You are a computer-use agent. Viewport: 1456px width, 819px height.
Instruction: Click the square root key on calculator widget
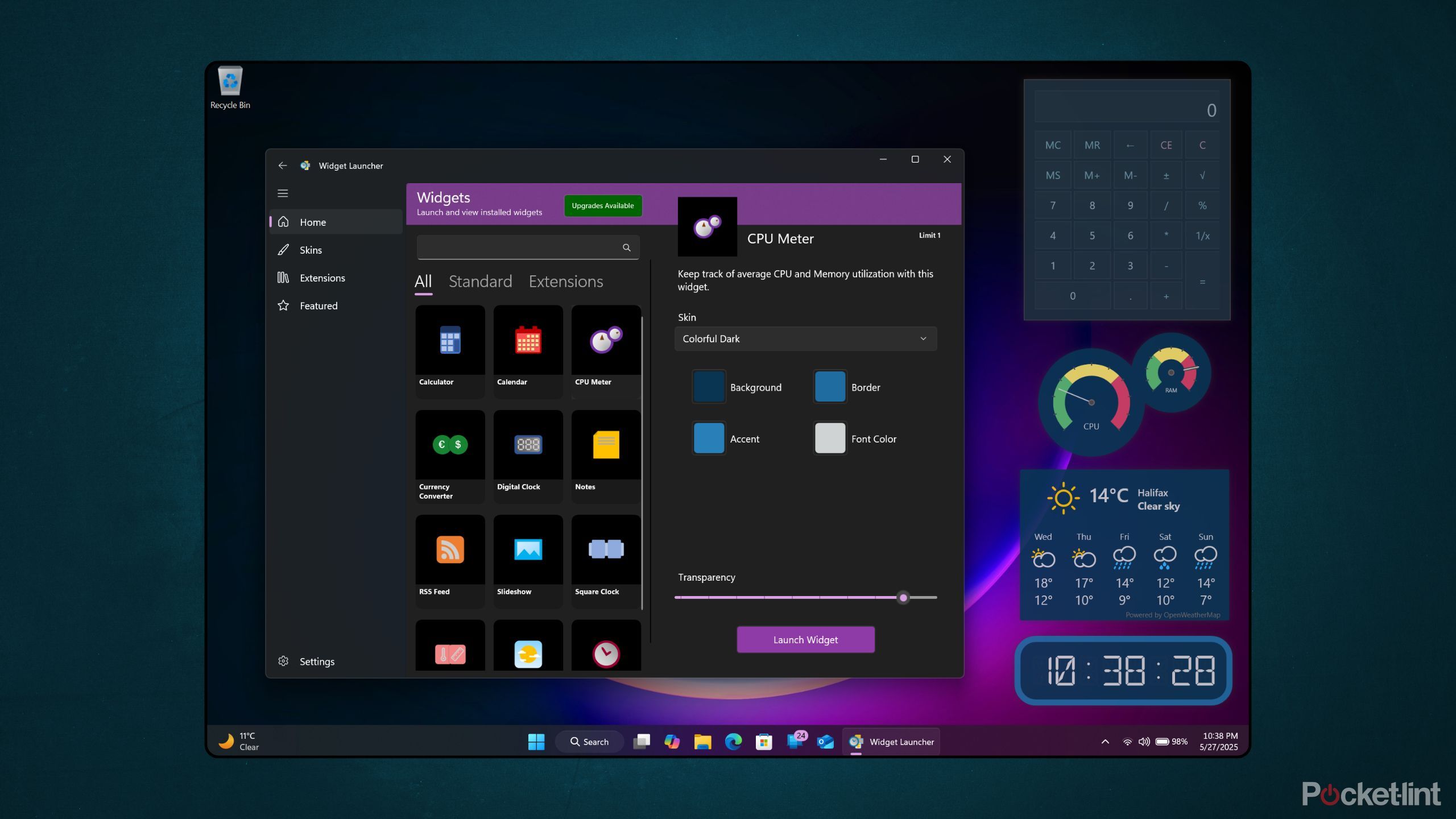[1202, 175]
